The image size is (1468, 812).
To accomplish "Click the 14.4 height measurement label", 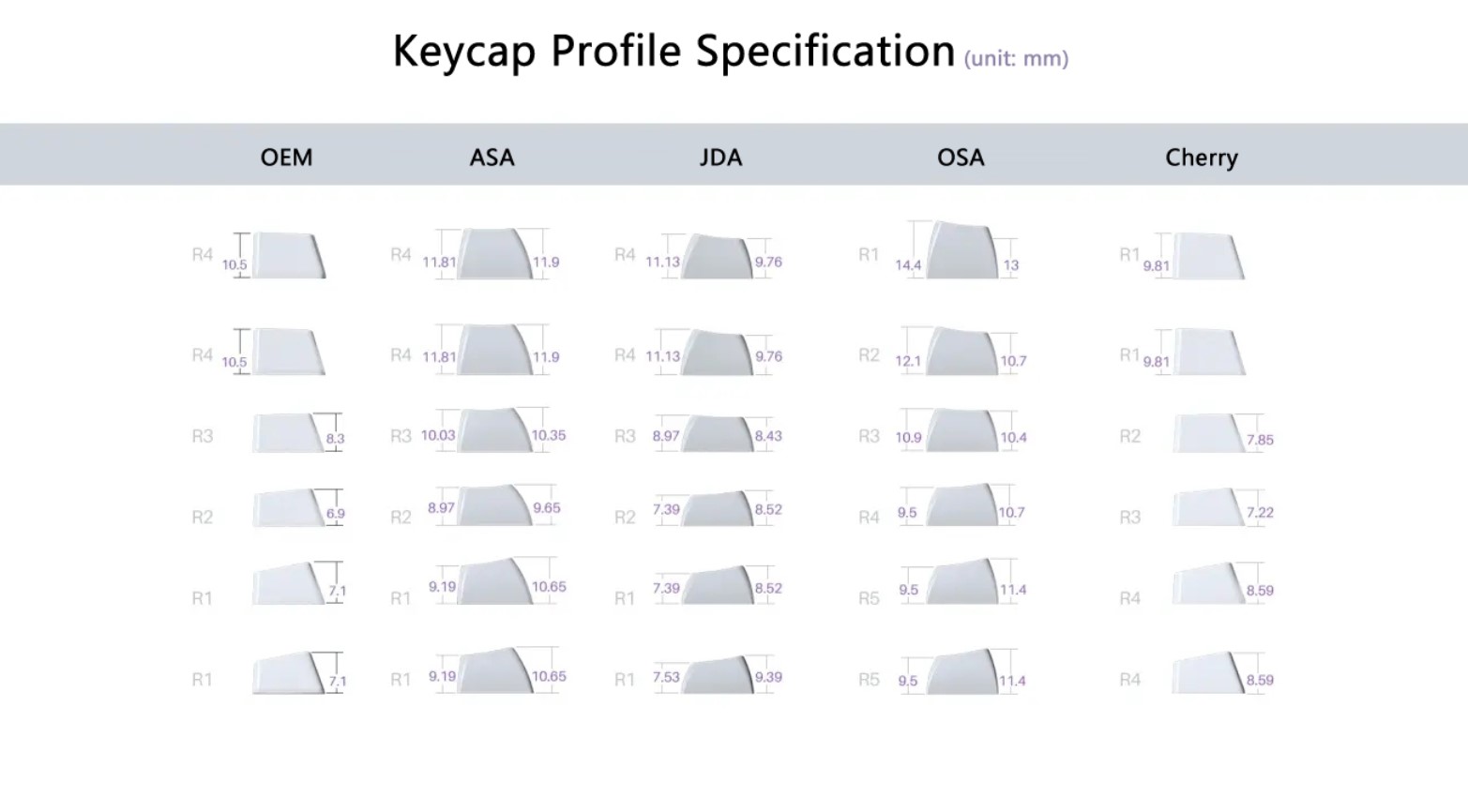I will (908, 265).
